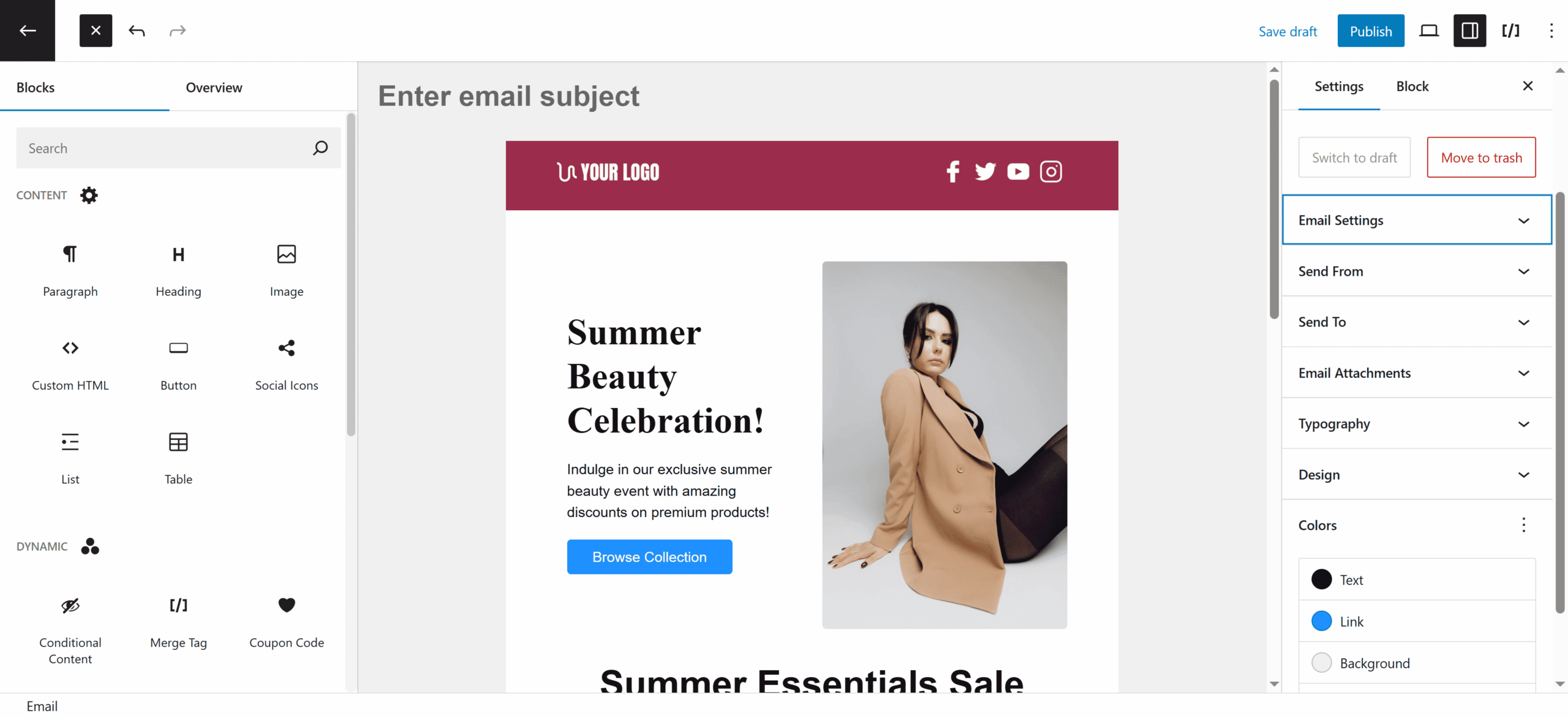Insert a Coupon Code block

click(286, 621)
